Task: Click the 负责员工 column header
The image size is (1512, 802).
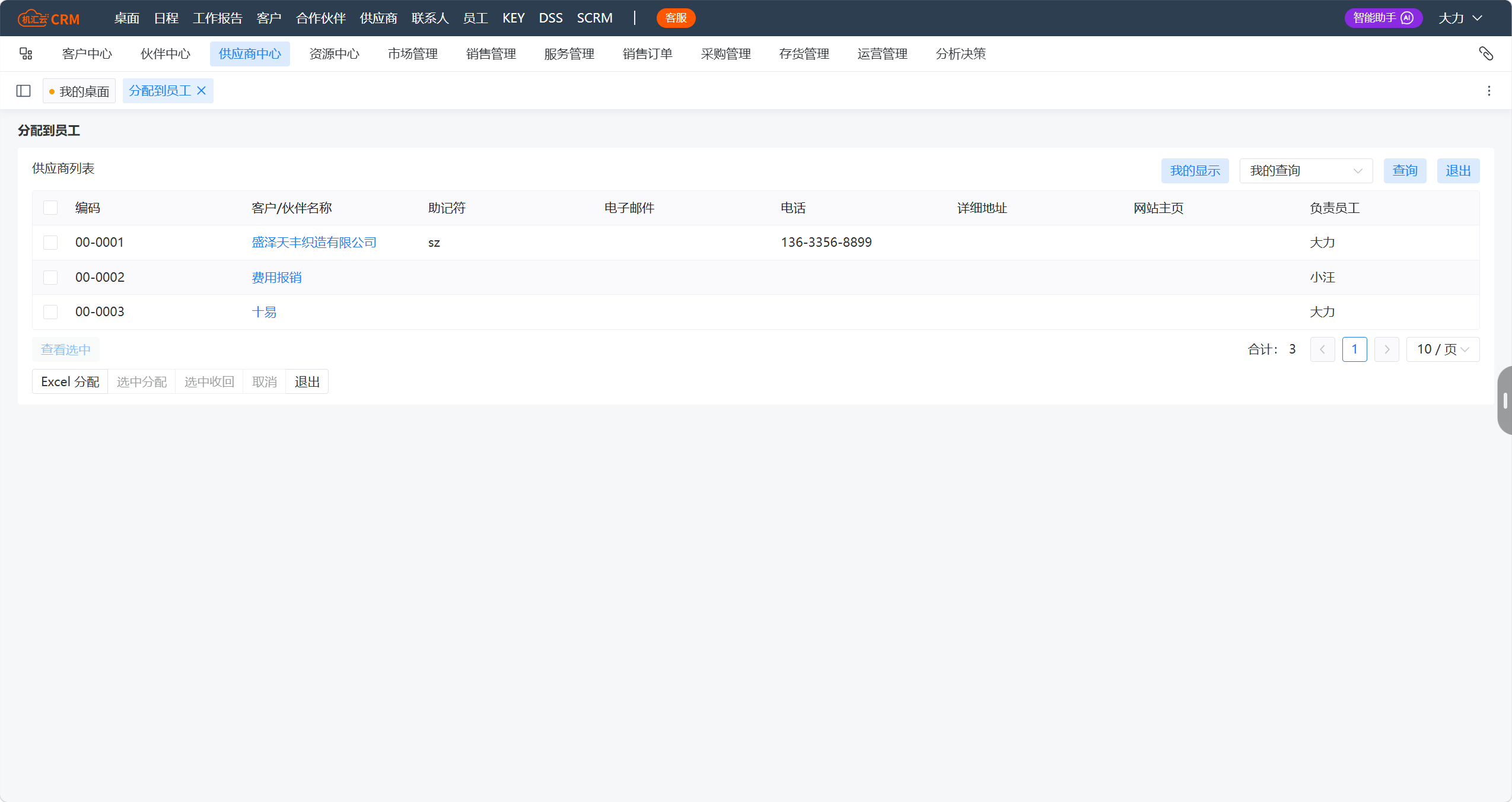Action: click(1335, 208)
